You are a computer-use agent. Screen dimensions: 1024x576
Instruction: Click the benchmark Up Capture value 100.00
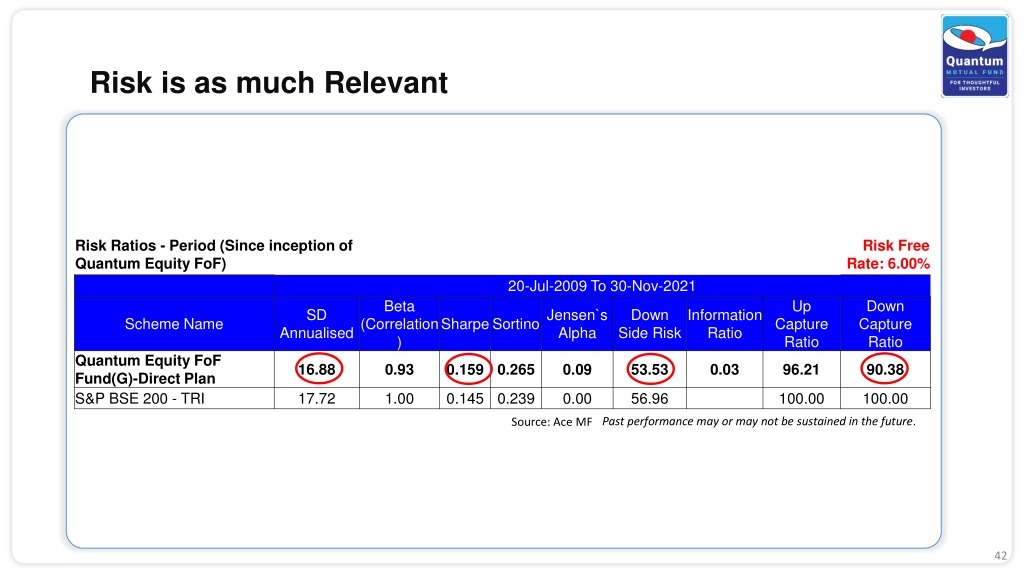click(801, 398)
